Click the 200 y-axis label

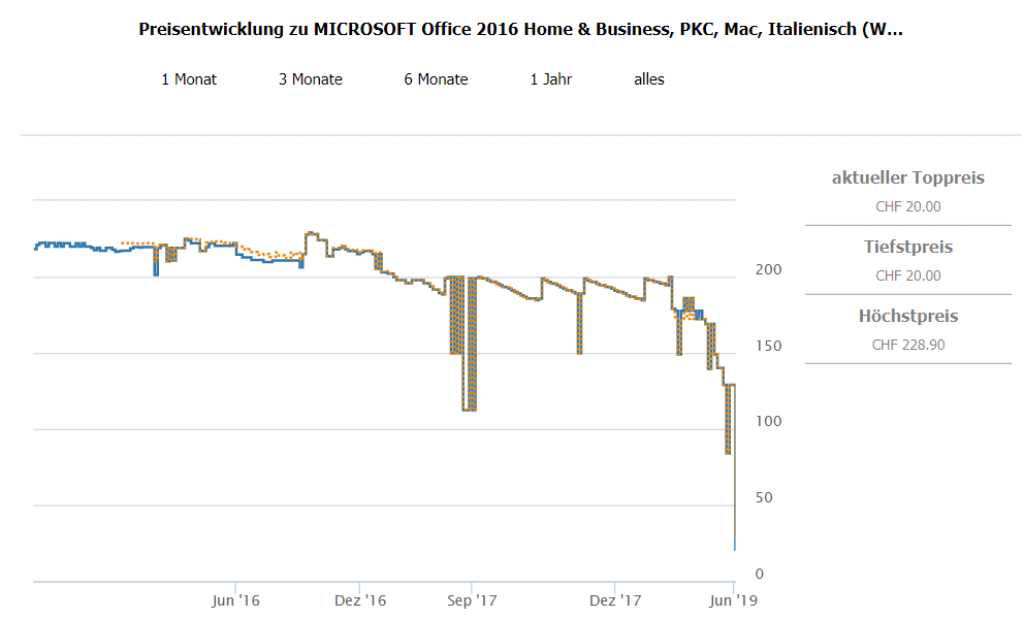point(767,270)
